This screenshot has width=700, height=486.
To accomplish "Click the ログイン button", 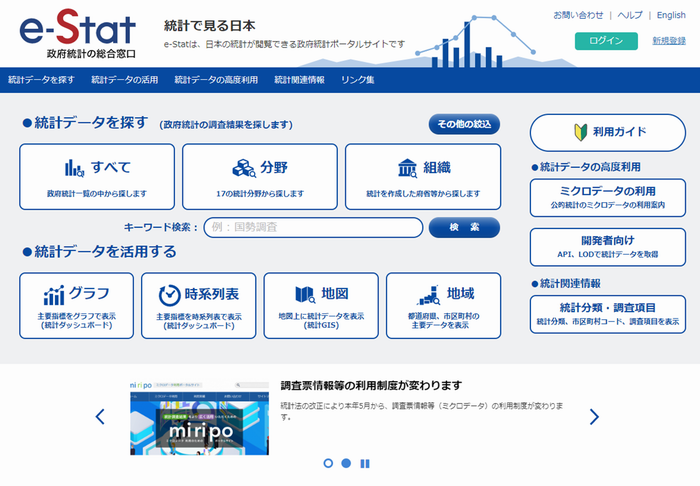I will pos(606,41).
